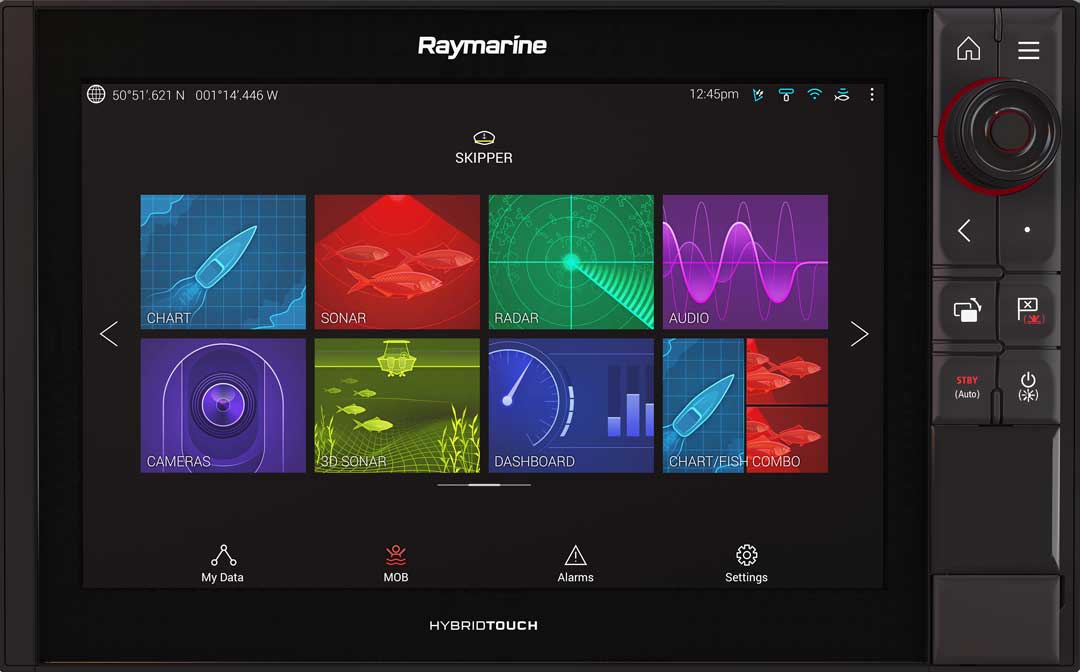Open the 3D Sonar app tile

pyautogui.click(x=397, y=406)
